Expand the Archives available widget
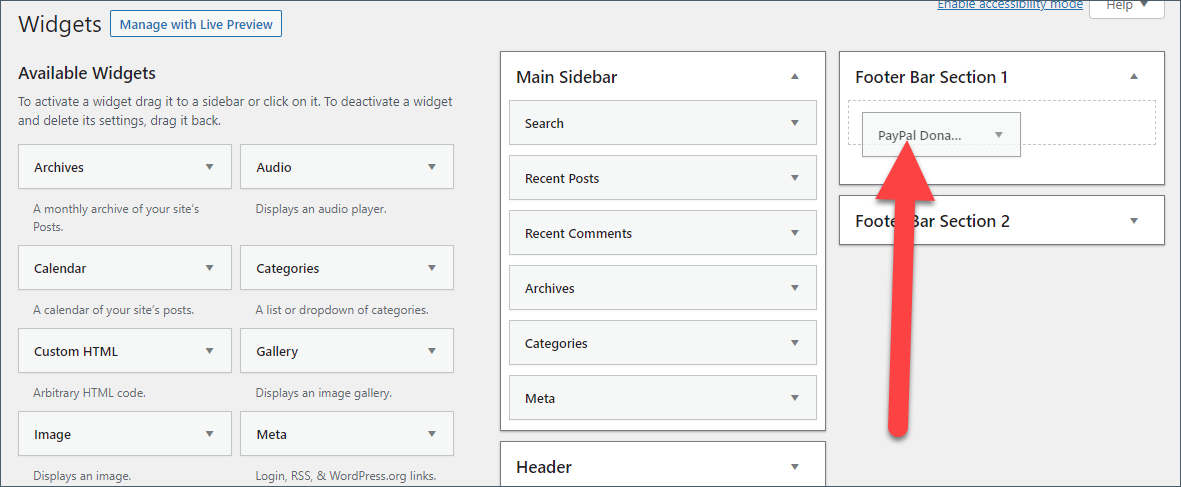 point(209,167)
